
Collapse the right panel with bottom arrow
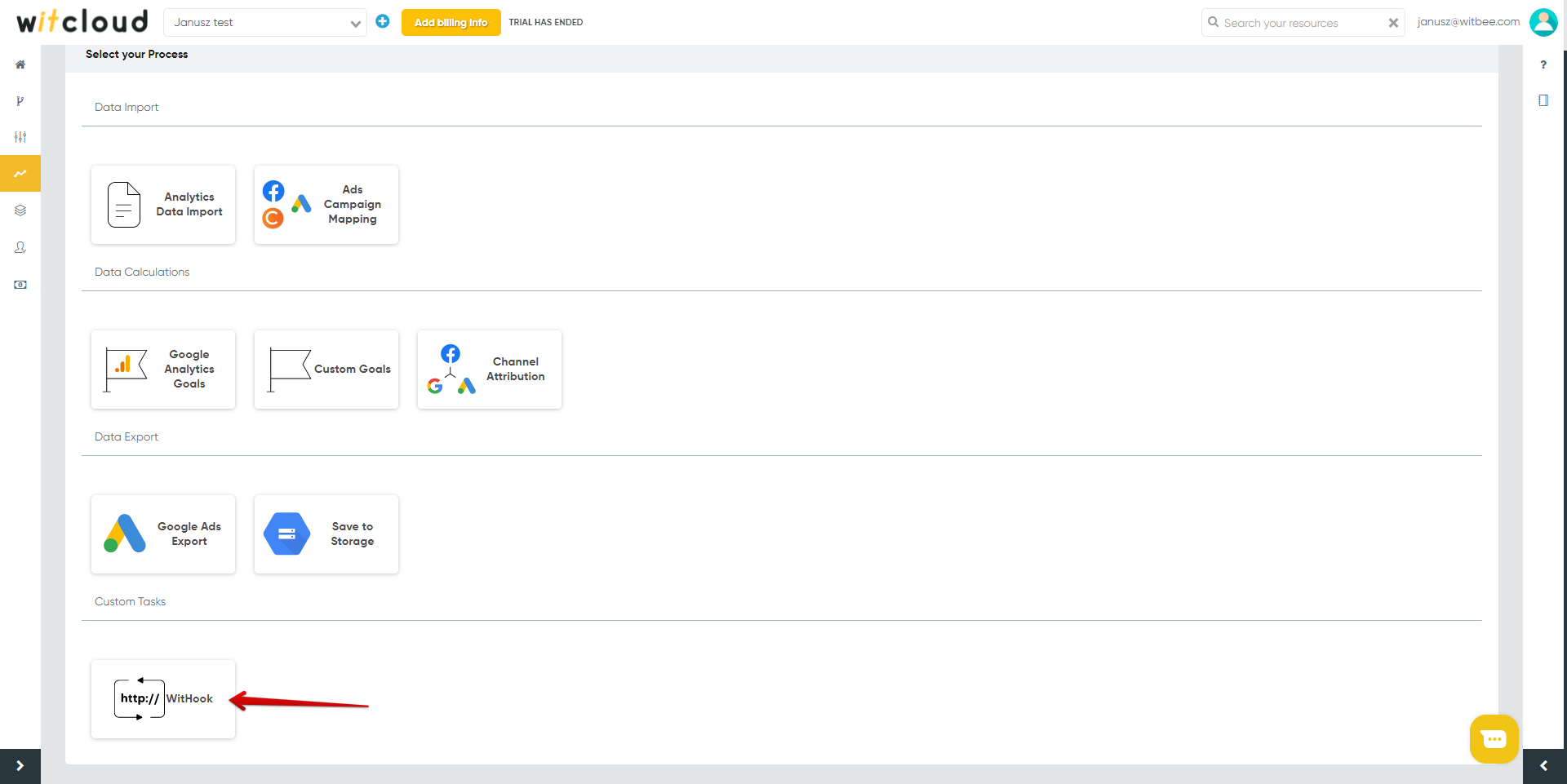(1544, 766)
